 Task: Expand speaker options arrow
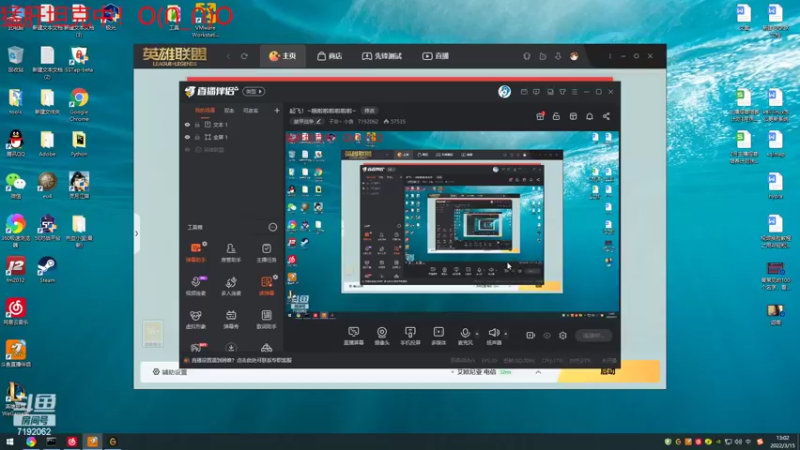coord(506,334)
